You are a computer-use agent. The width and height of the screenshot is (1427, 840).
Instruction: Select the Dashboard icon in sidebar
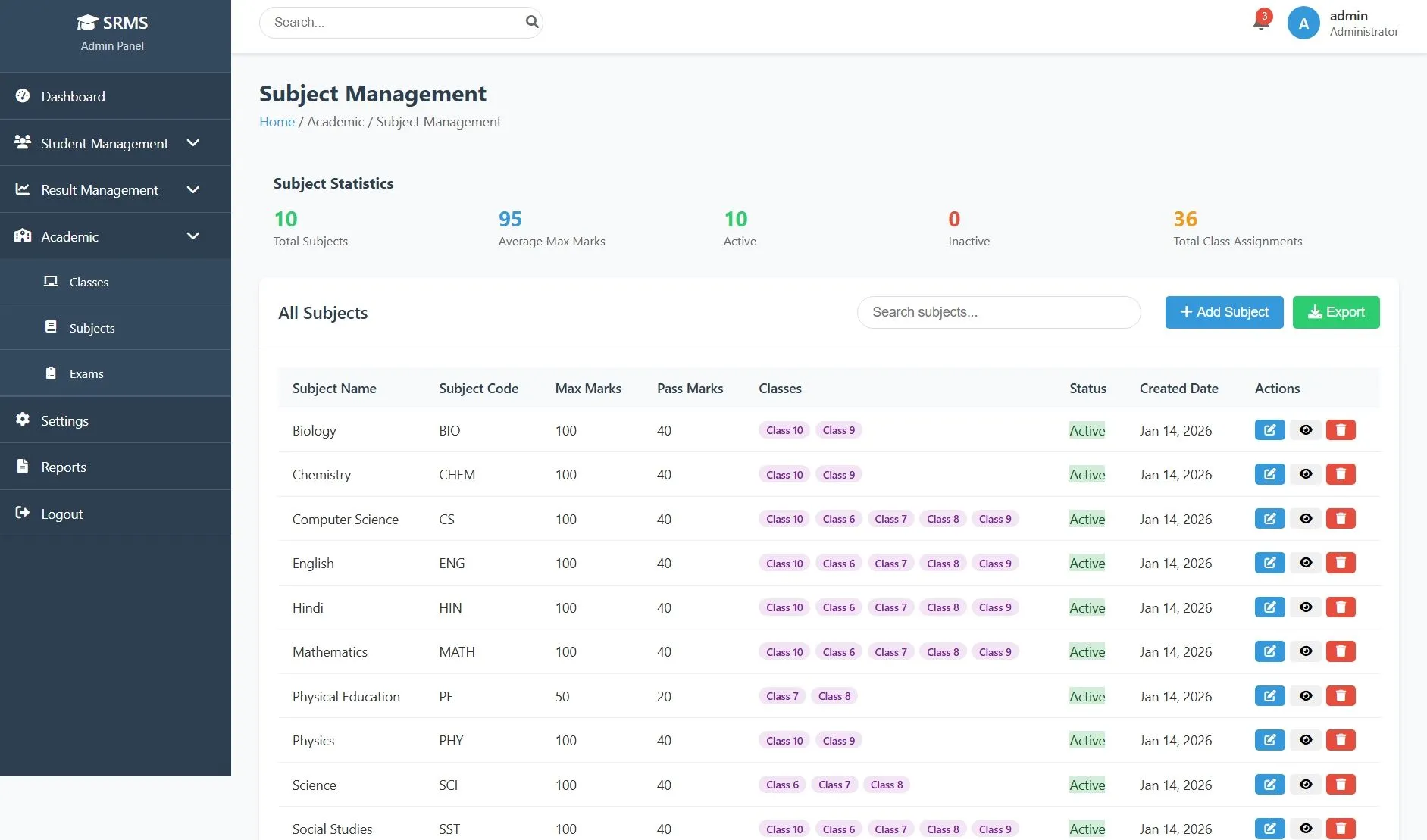click(x=22, y=96)
